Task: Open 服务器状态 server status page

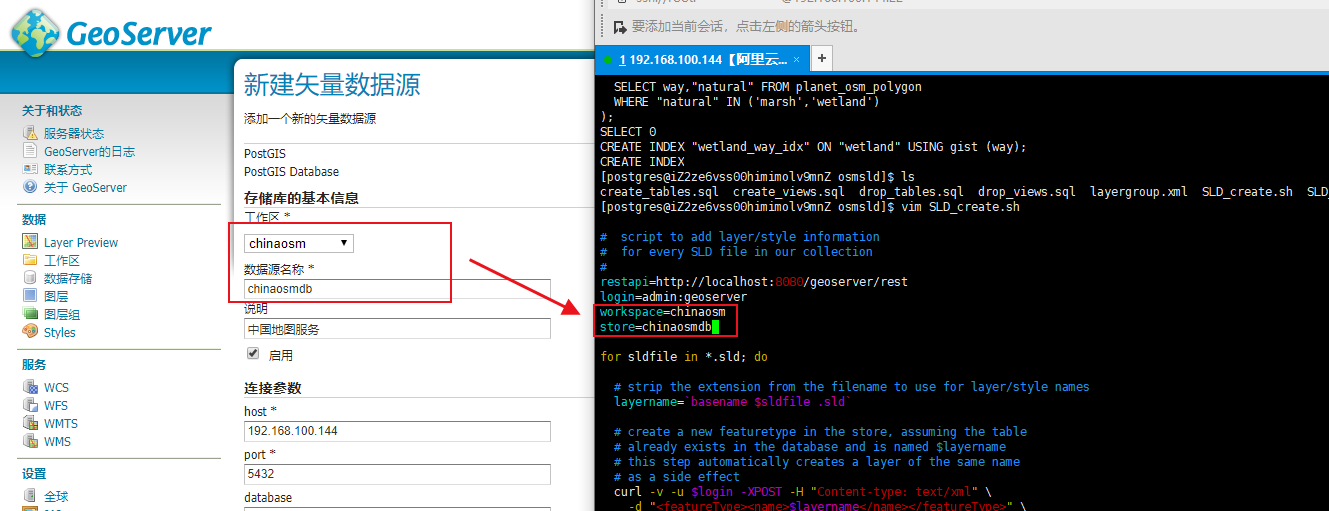Action: [74, 133]
